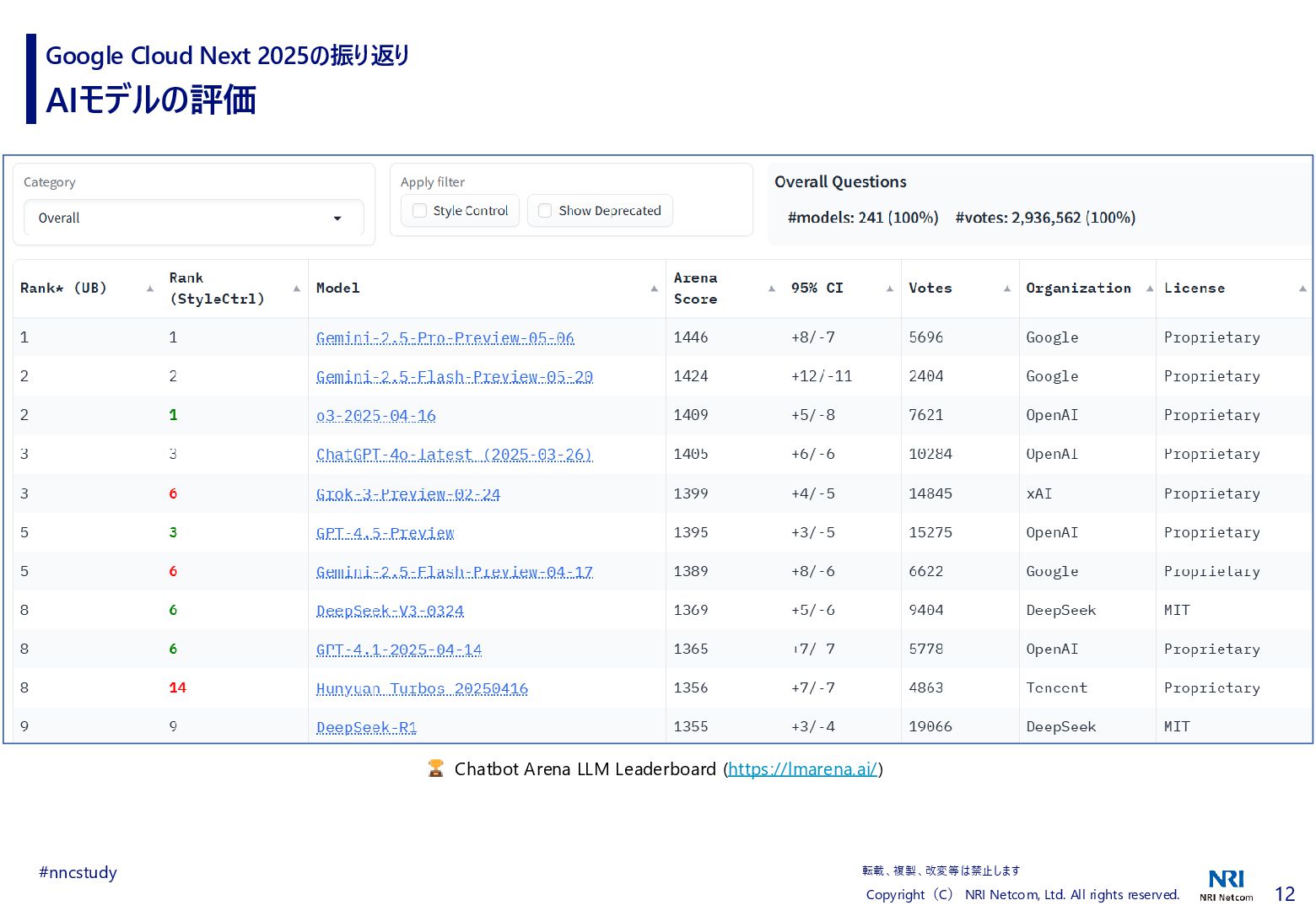Select MIT license in DeepSeek-V3-0324 row
Screen dimensions: 1316x911
pos(1177,610)
